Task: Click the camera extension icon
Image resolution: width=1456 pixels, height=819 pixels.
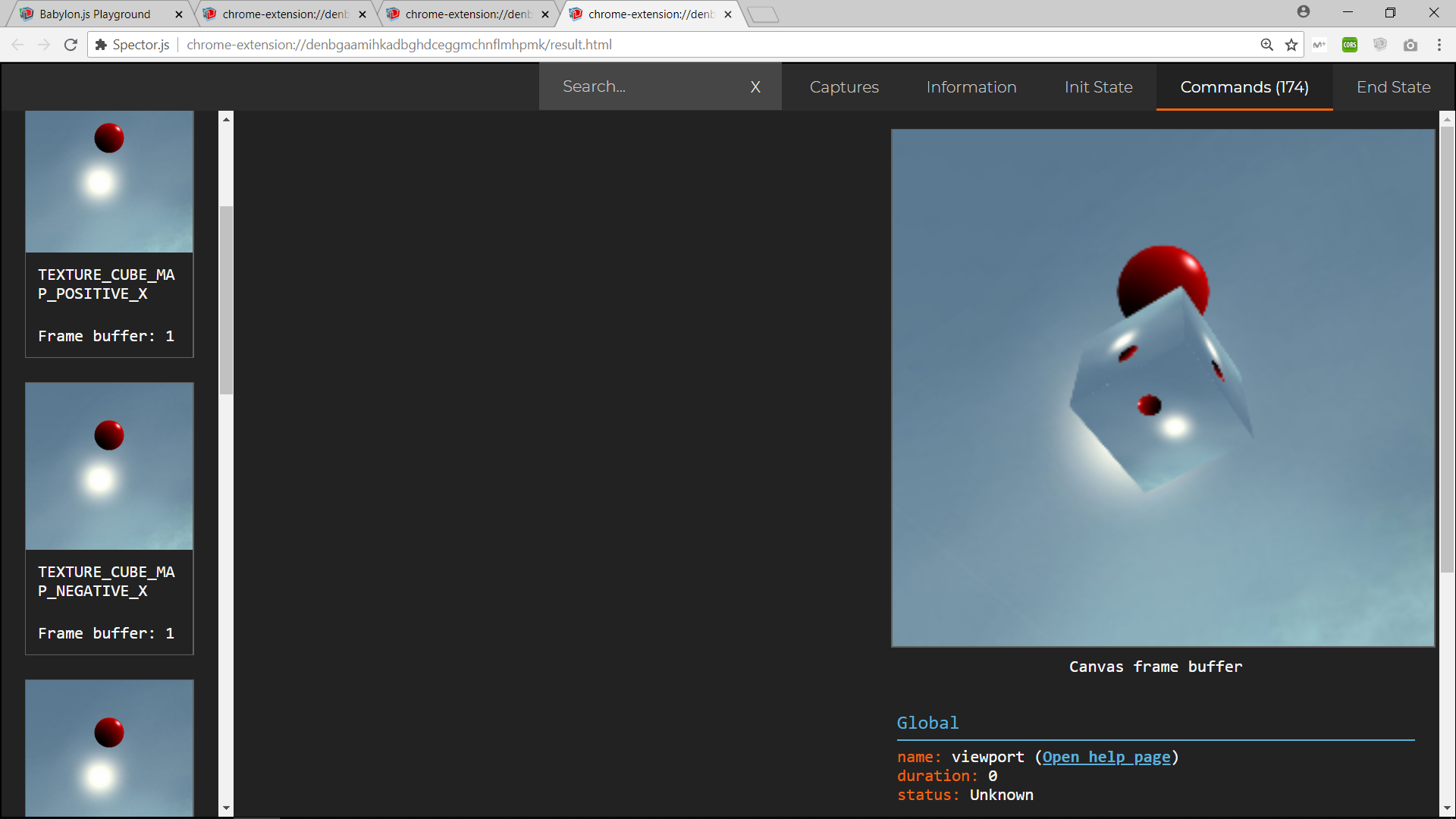Action: point(1410,45)
